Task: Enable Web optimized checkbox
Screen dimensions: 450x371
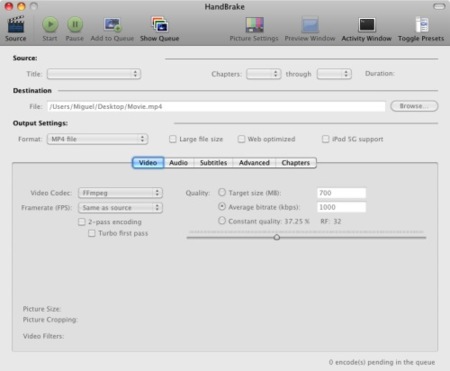Action: point(241,139)
